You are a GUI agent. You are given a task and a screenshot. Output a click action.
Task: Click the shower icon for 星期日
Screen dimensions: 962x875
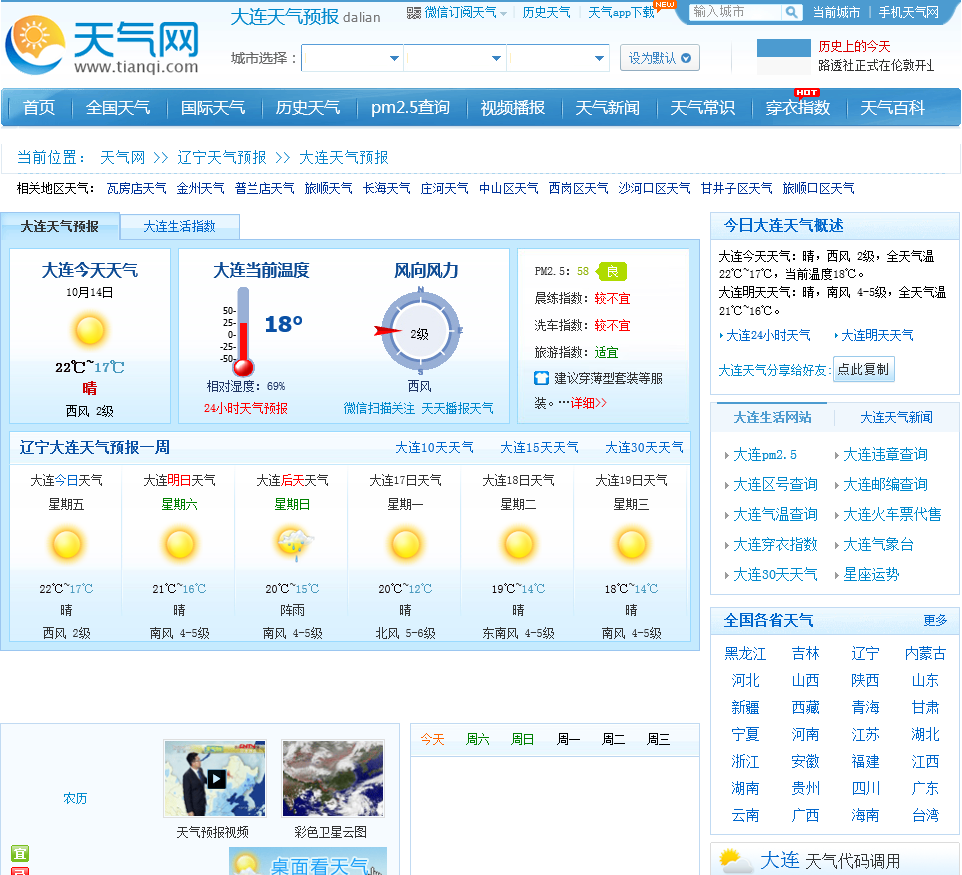point(293,544)
